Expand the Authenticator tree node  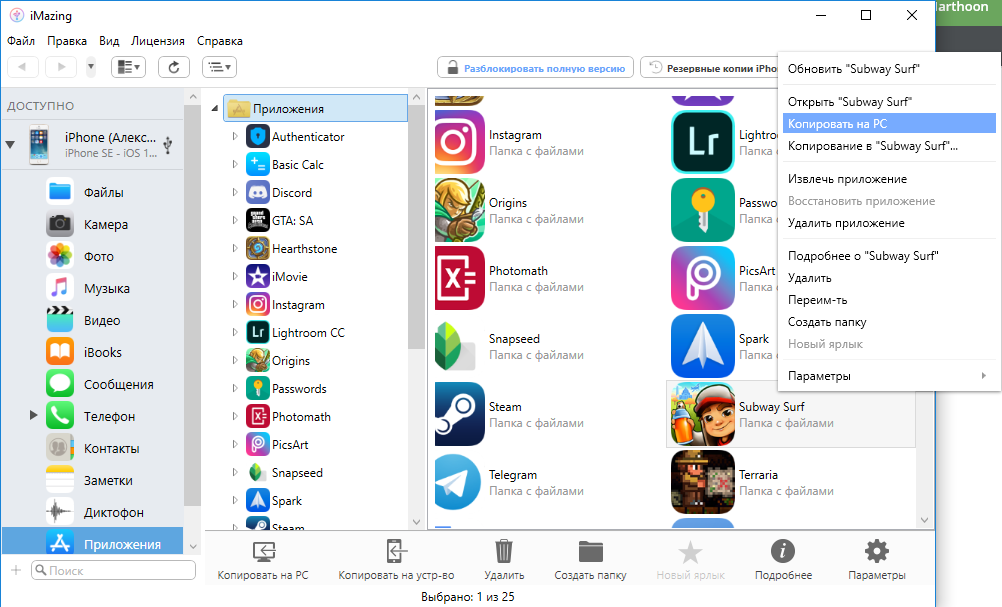(235, 136)
